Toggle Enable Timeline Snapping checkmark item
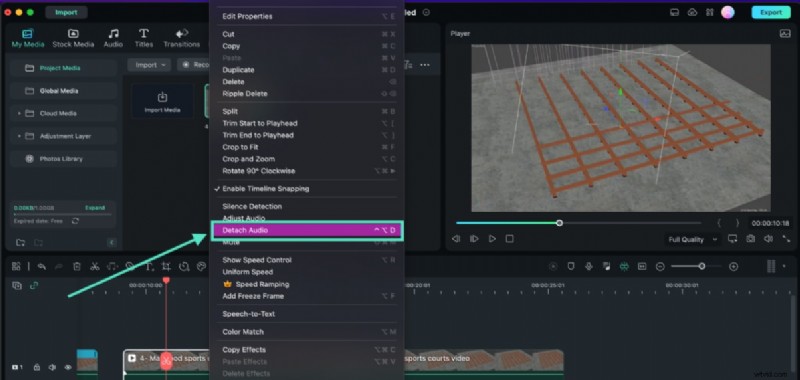Screen dimensions: 800x380 [x=307, y=189]
